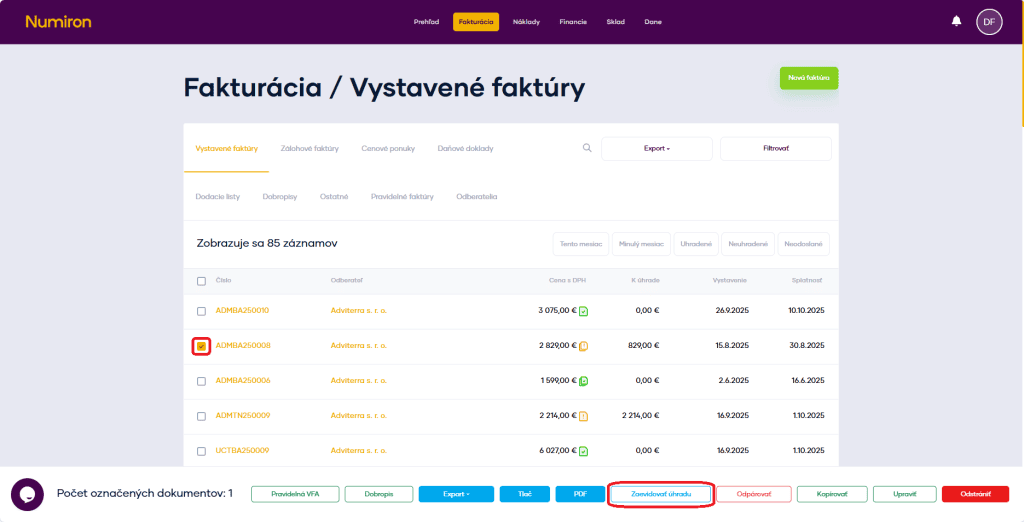Viewport: 1024px width, 522px height.
Task: Open the Filtrovať filter panel
Action: click(775, 148)
